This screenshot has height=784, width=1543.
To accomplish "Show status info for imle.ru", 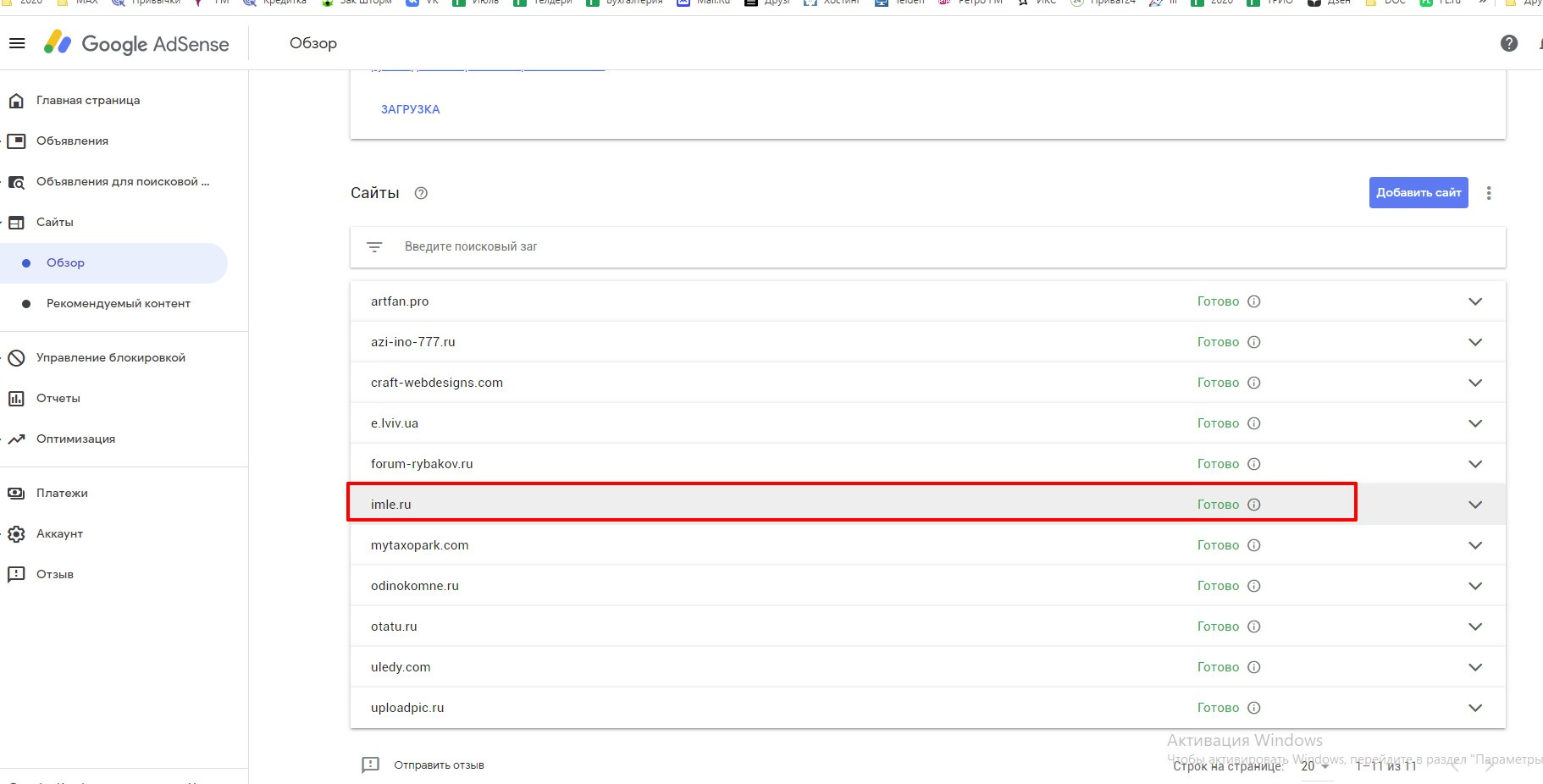I will pos(1254,505).
